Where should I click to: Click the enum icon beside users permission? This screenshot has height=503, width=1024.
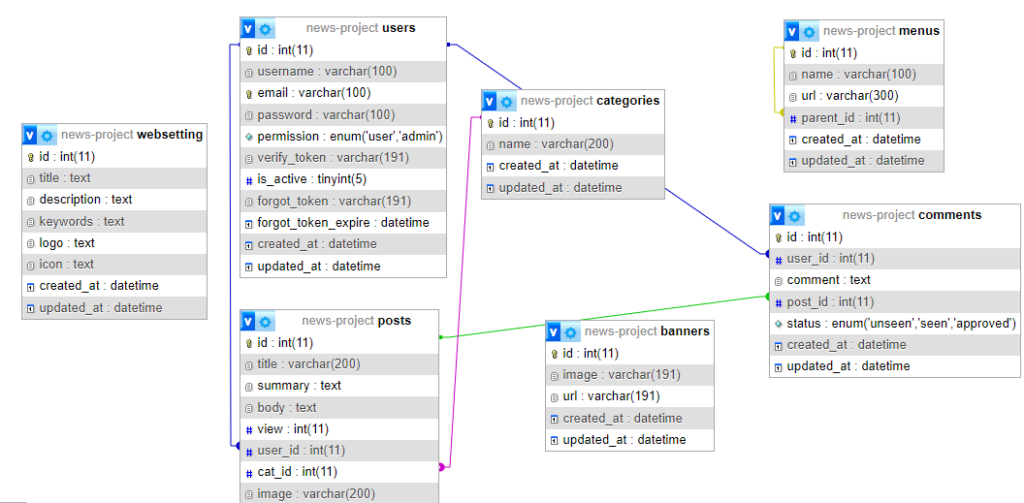(x=249, y=137)
